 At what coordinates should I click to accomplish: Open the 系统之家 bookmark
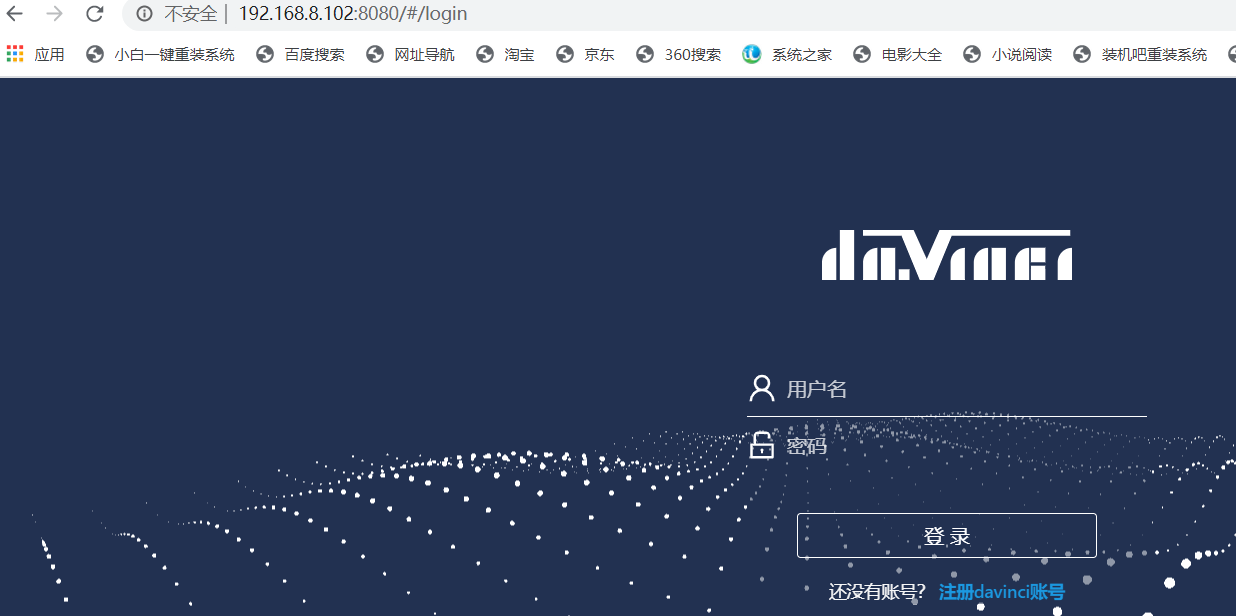pyautogui.click(x=787, y=54)
